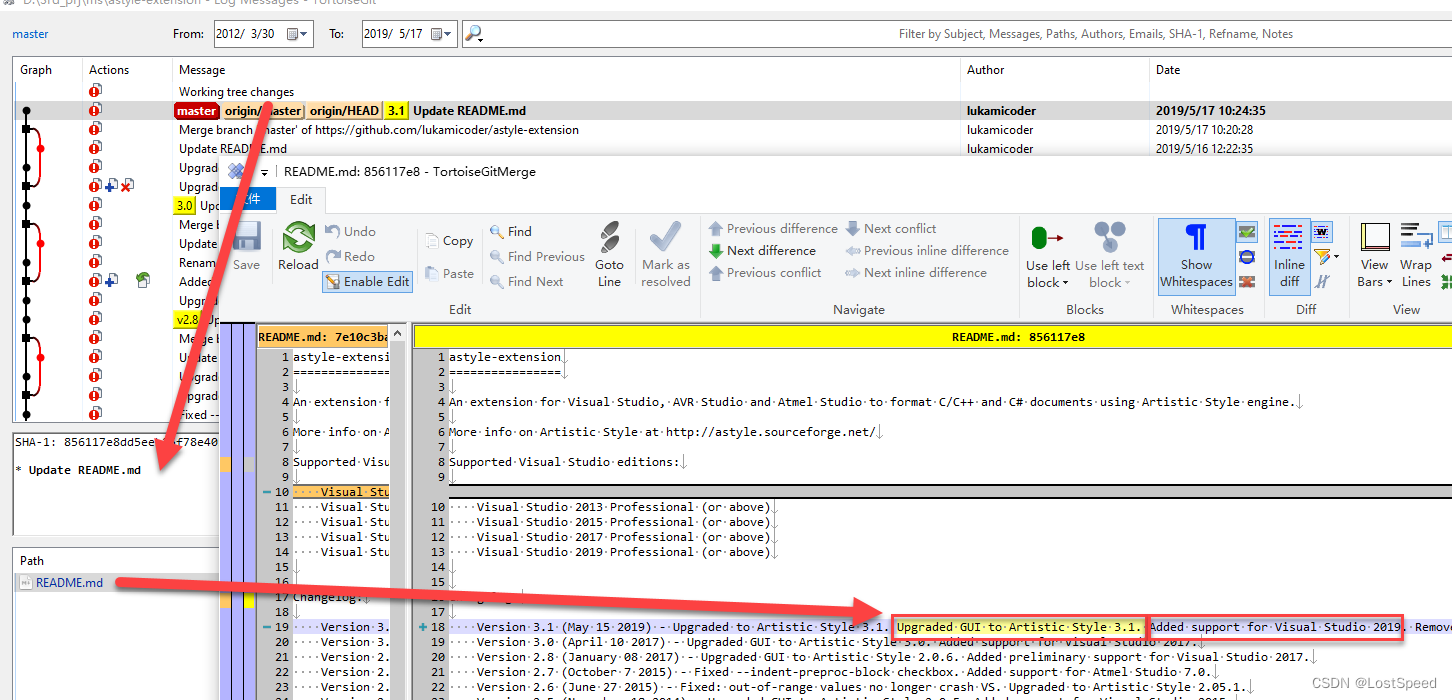This screenshot has width=1452, height=700.
Task: Copy selection using ribbon Copy
Action: (449, 241)
